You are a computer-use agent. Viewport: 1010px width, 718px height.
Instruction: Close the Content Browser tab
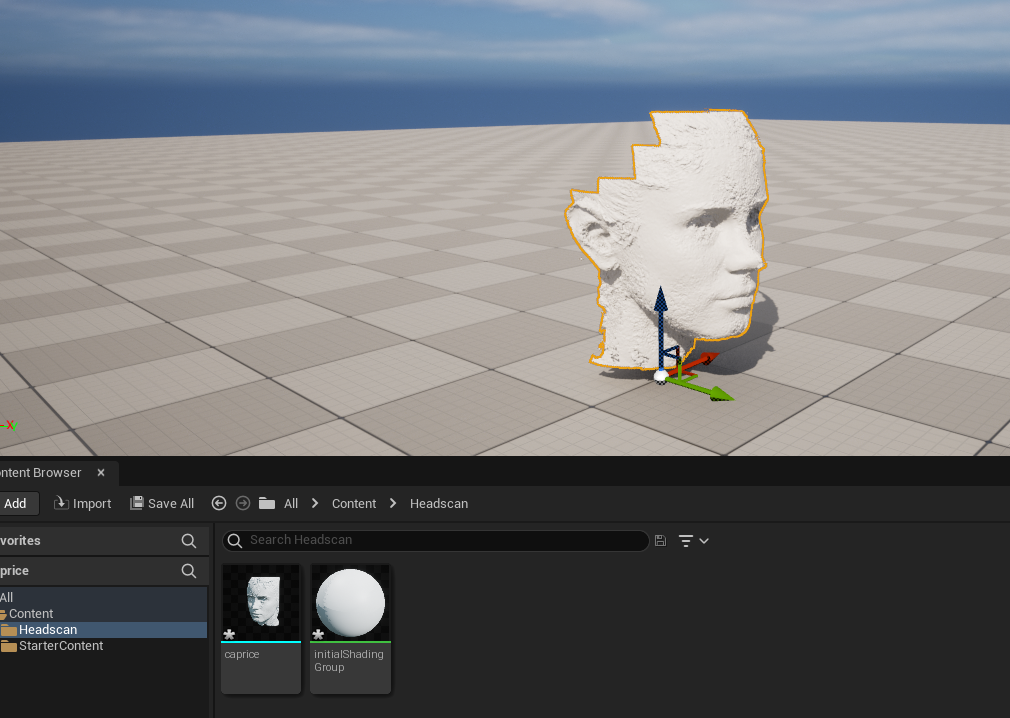100,472
